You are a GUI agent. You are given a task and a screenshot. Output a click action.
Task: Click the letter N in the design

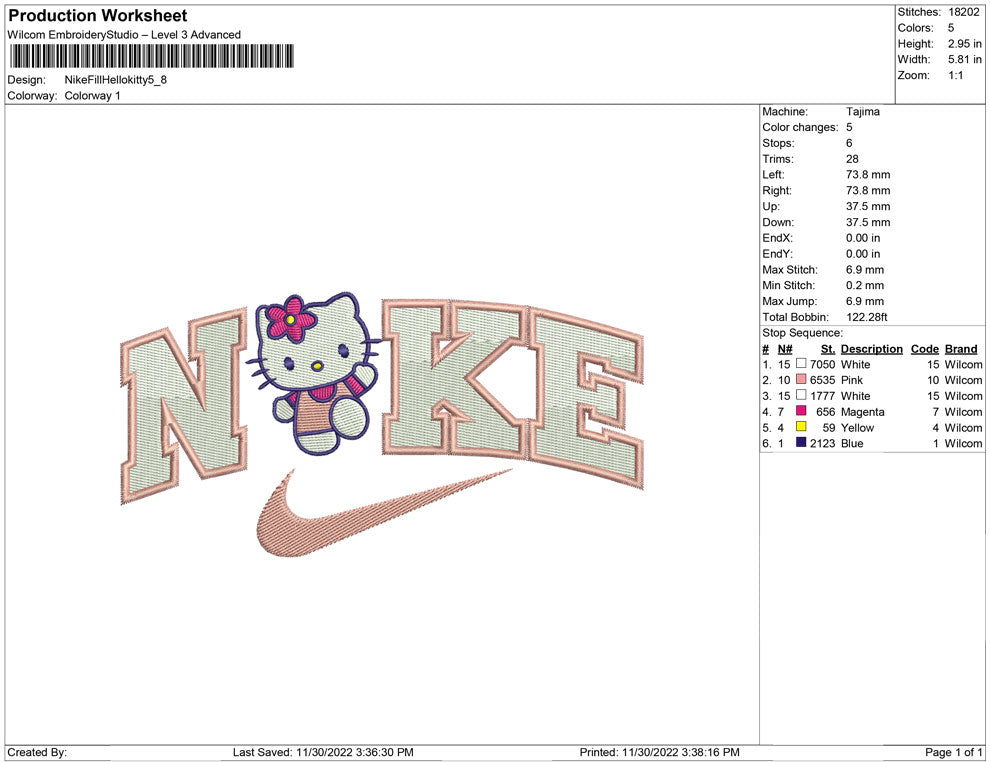click(x=184, y=406)
